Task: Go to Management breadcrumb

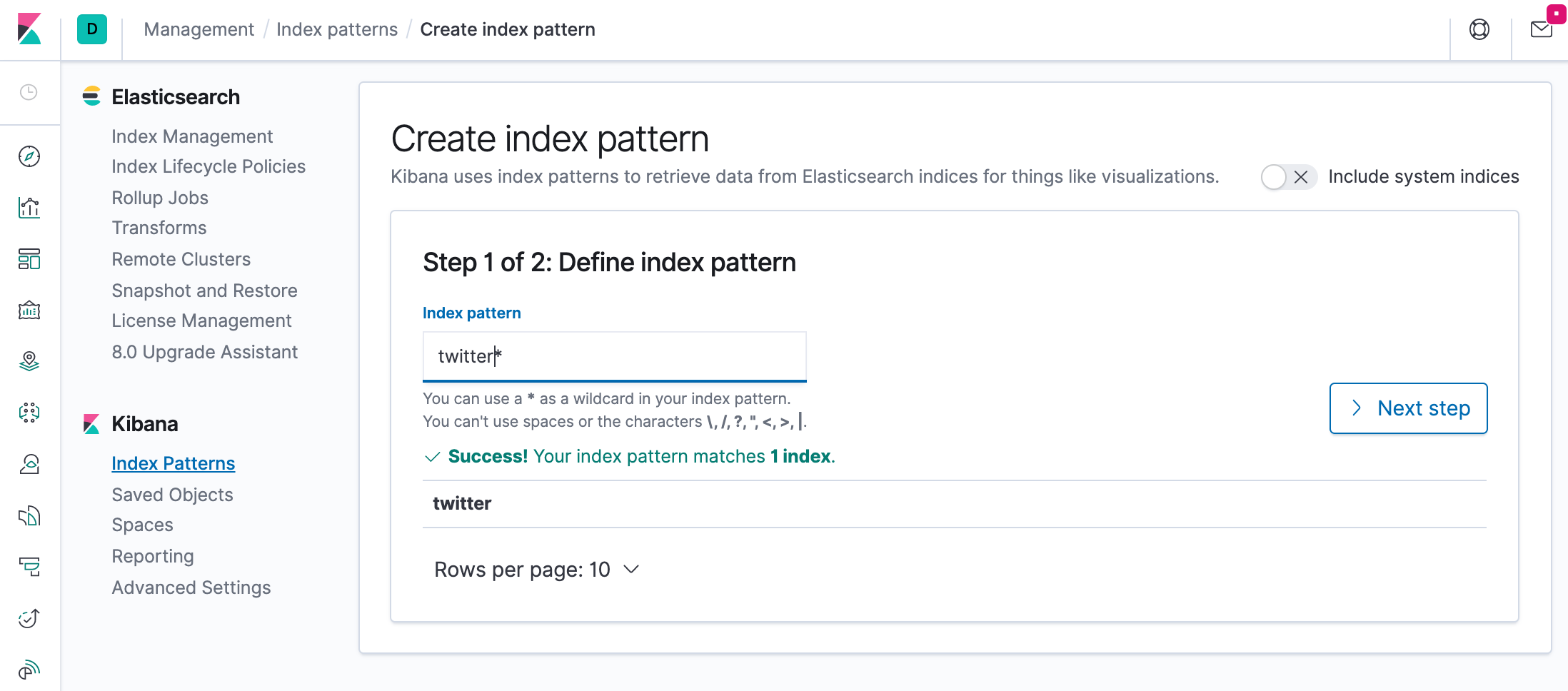Action: 199,29
